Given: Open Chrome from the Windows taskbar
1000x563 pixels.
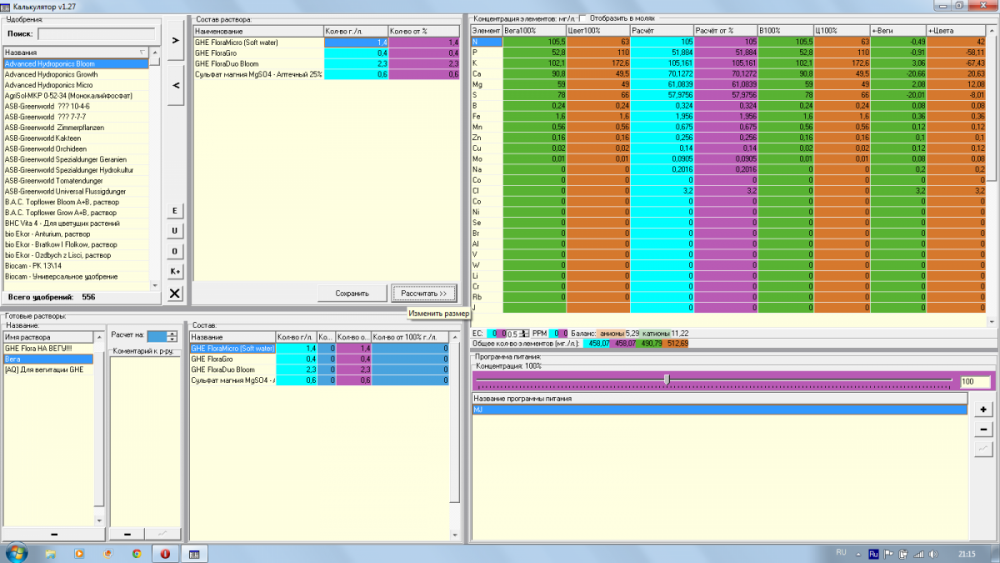Looking at the screenshot, I should coord(136,553).
